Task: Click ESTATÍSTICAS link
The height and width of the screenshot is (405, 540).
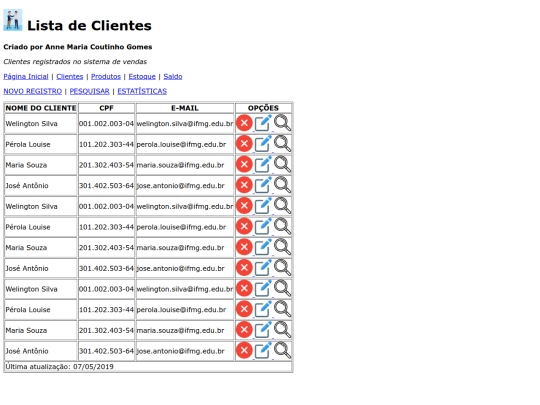Action: pos(142,91)
